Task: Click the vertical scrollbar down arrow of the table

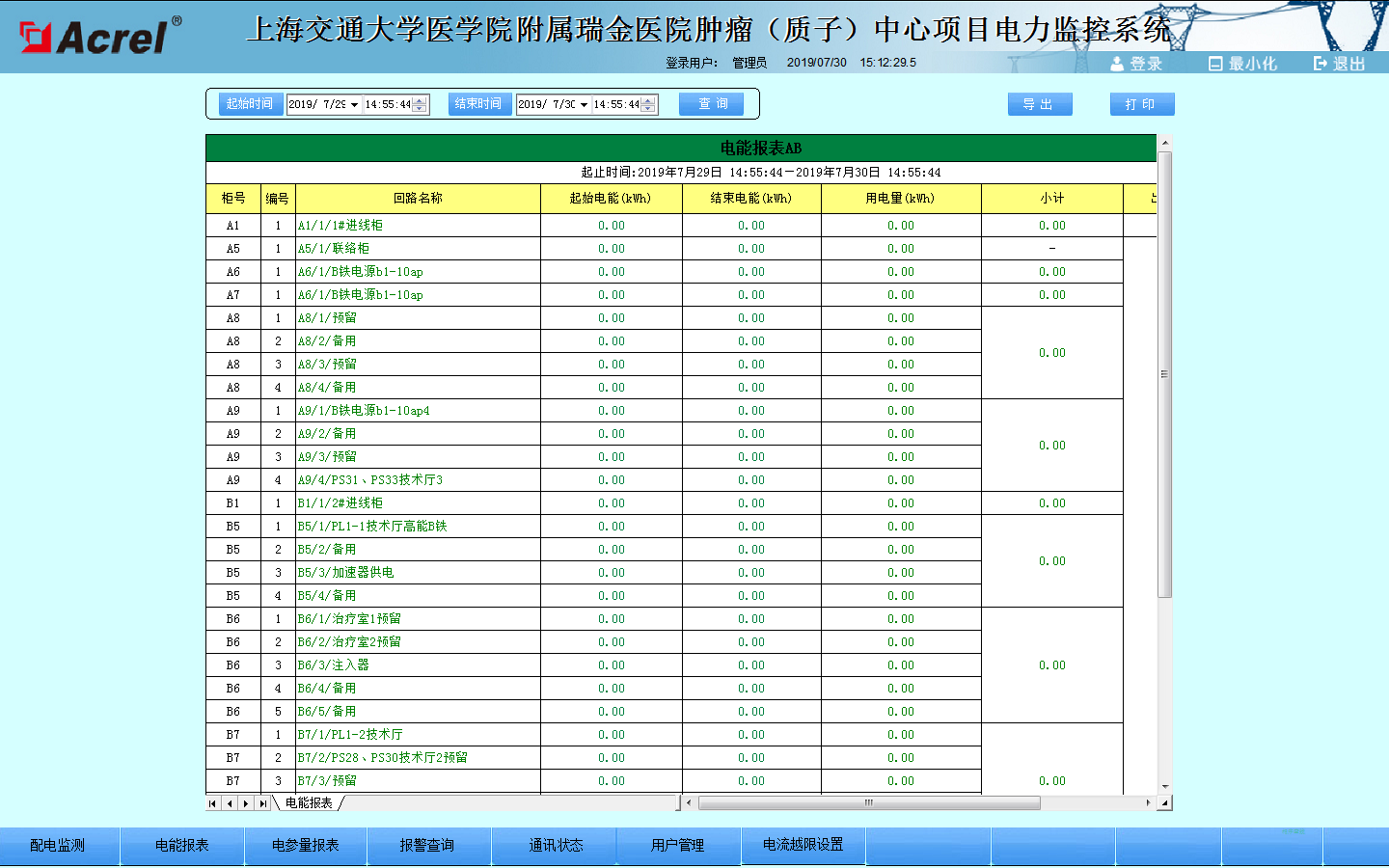Action: pyautogui.click(x=1164, y=787)
